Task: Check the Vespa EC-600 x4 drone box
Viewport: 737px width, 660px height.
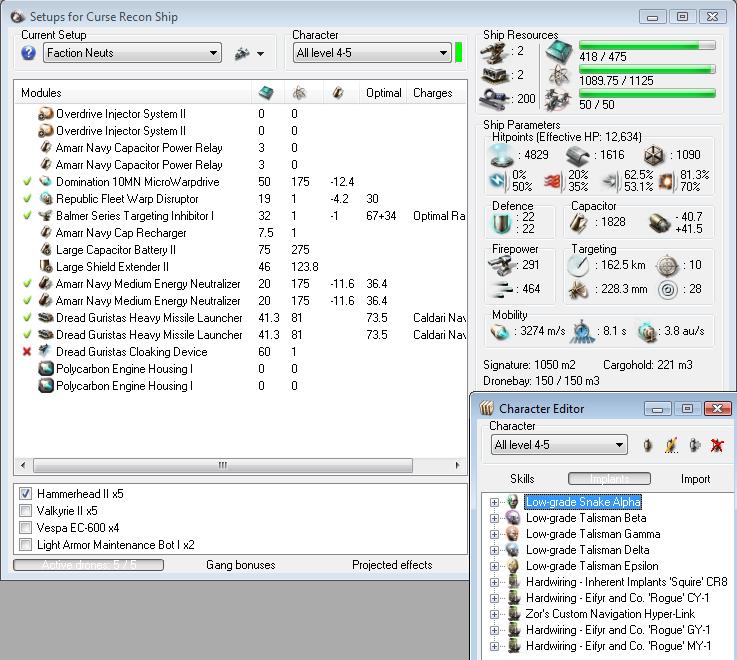Action: coord(26,528)
